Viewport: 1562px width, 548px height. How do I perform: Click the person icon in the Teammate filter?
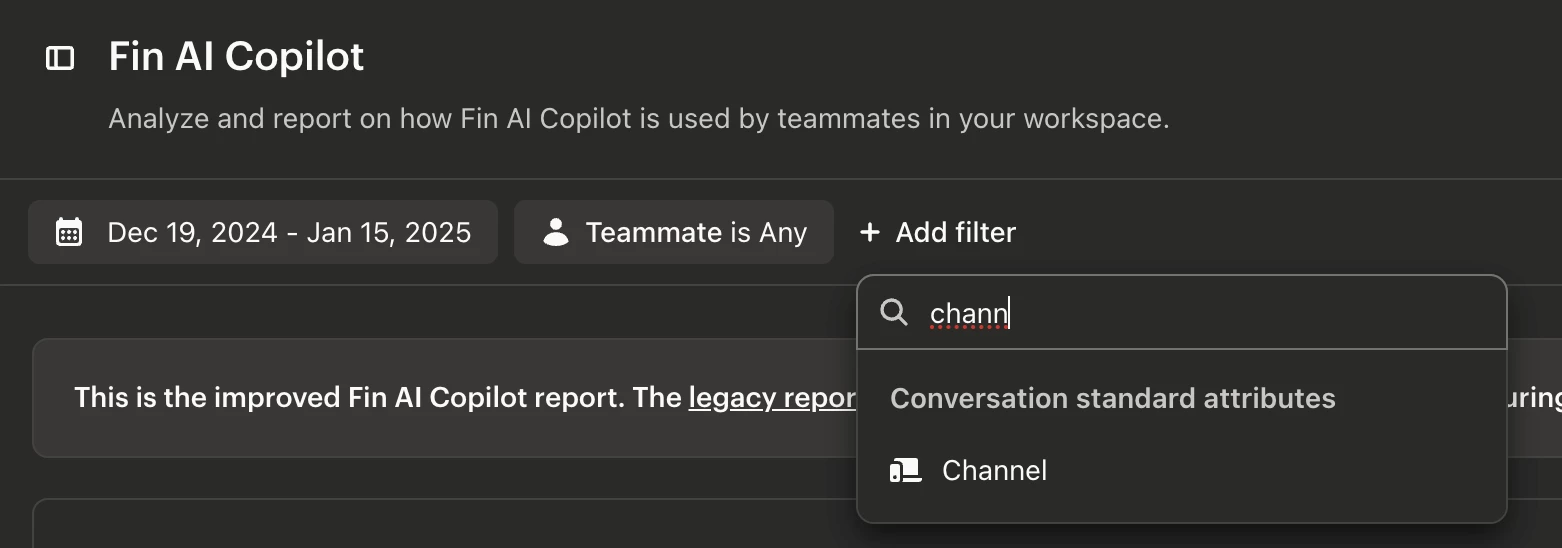click(x=556, y=232)
